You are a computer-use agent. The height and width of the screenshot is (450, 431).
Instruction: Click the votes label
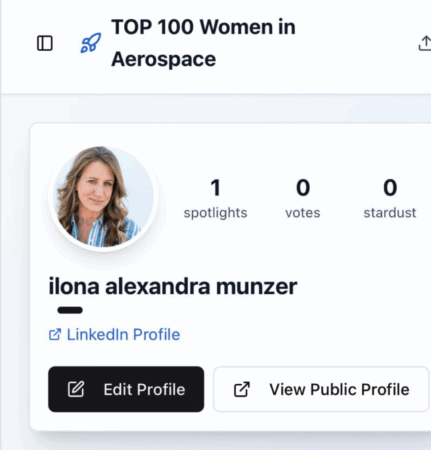click(303, 213)
